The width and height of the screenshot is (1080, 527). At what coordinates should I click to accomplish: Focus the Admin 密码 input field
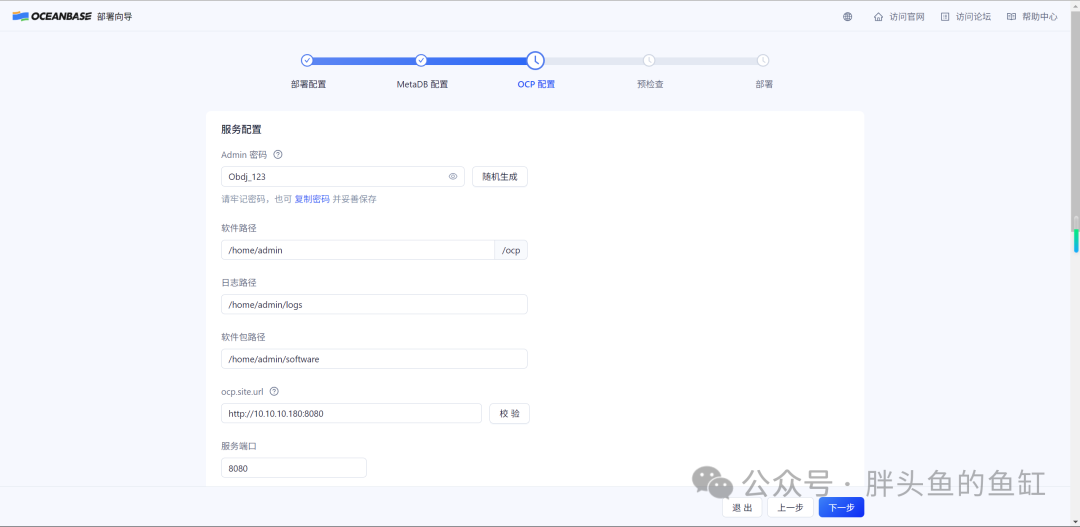click(342, 176)
